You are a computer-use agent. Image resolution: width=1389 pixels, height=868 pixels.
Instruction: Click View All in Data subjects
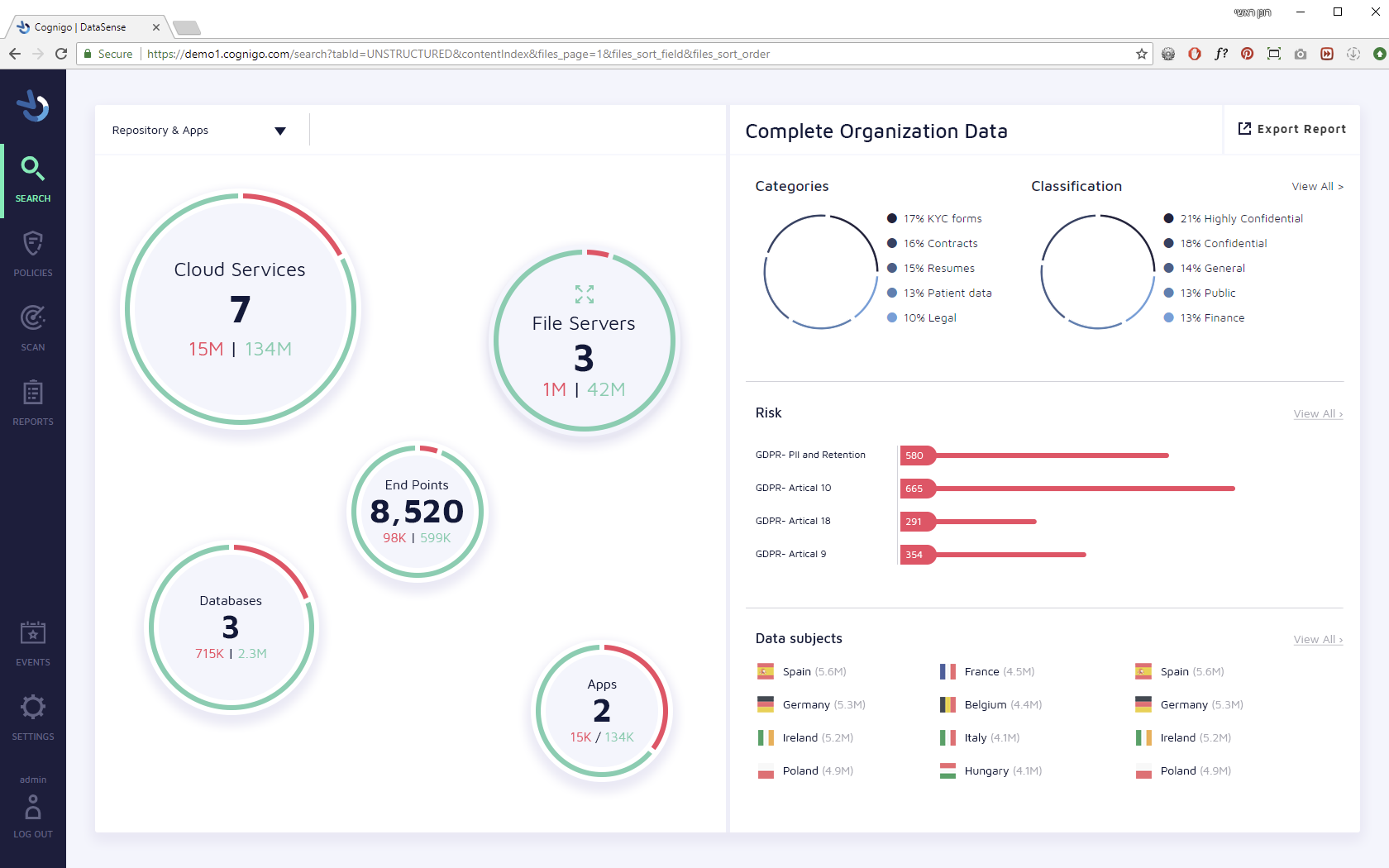1318,639
